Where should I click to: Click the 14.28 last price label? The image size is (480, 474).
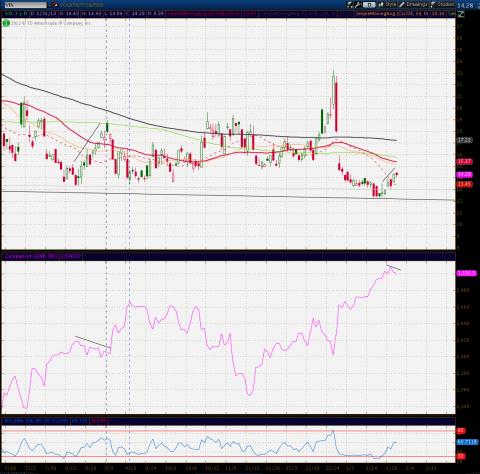tap(465, 5)
